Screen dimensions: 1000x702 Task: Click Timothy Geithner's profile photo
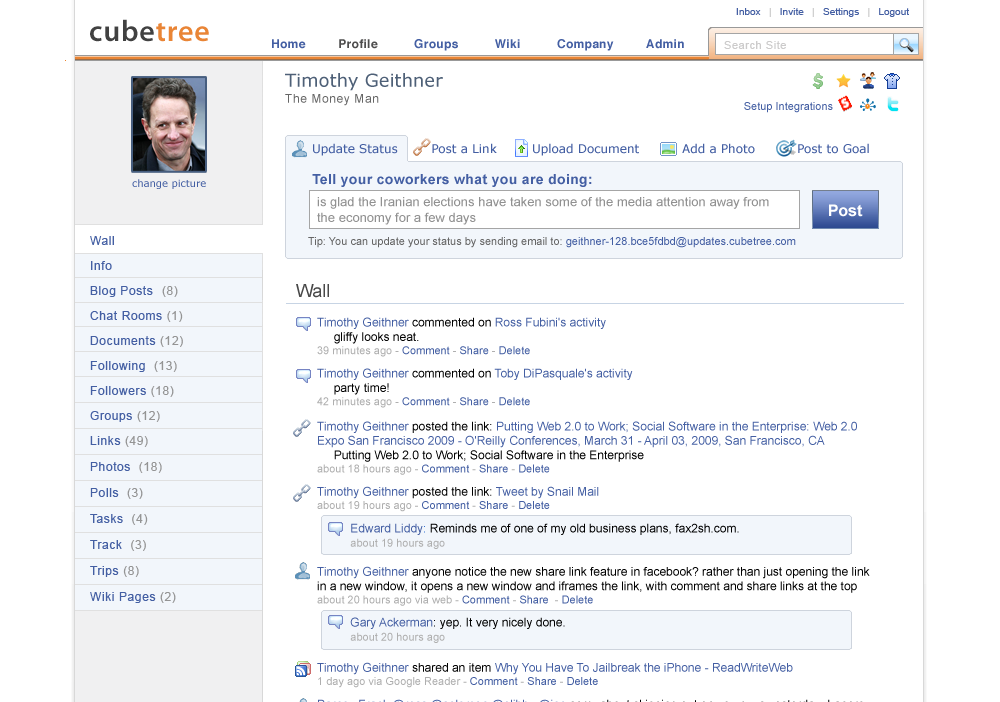pos(169,124)
